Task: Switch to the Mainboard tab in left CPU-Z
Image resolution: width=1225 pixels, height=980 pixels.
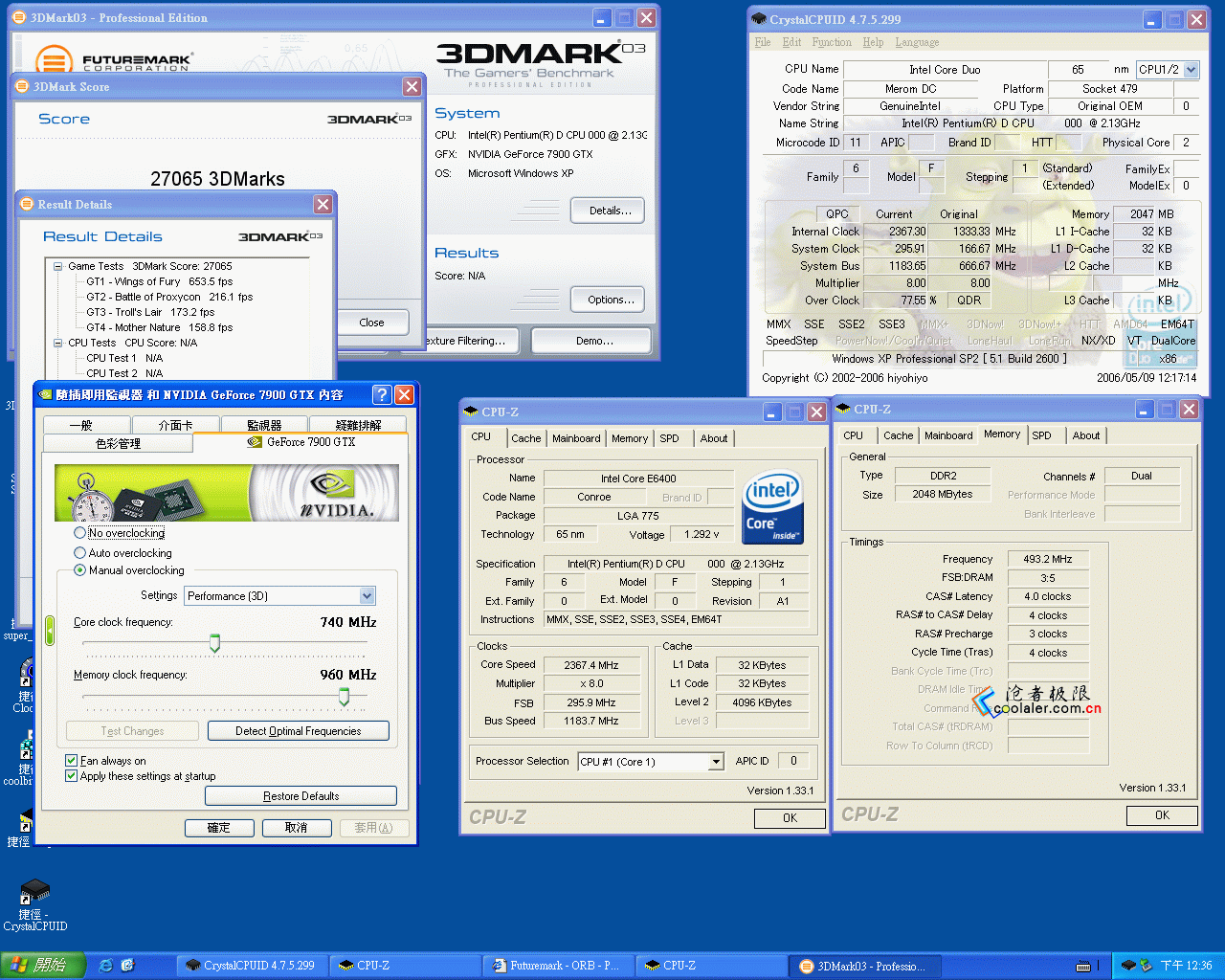Action: (576, 438)
